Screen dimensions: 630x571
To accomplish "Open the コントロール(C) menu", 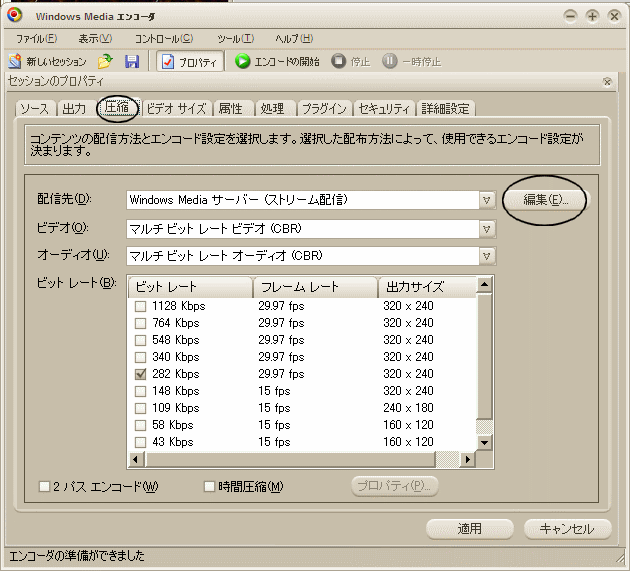I will click(164, 39).
